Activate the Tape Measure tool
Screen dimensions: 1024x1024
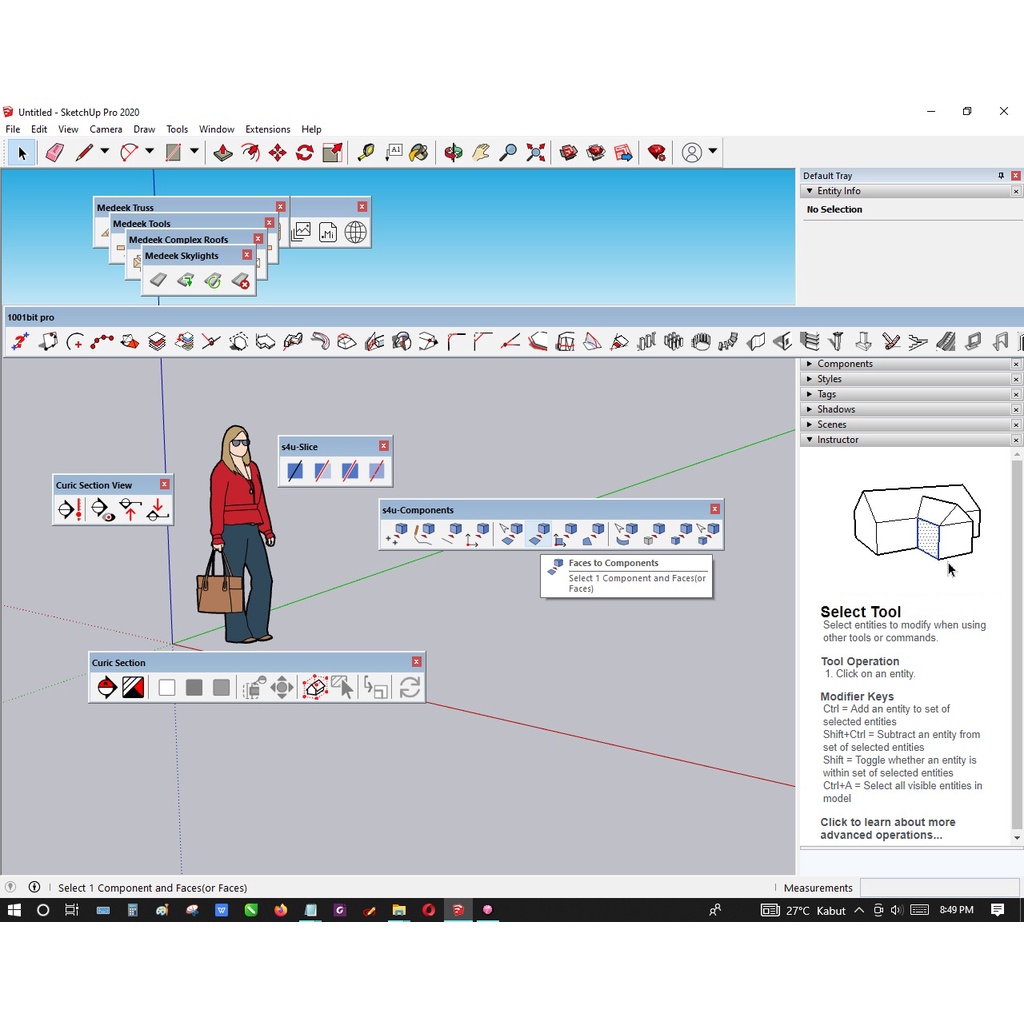tap(366, 153)
